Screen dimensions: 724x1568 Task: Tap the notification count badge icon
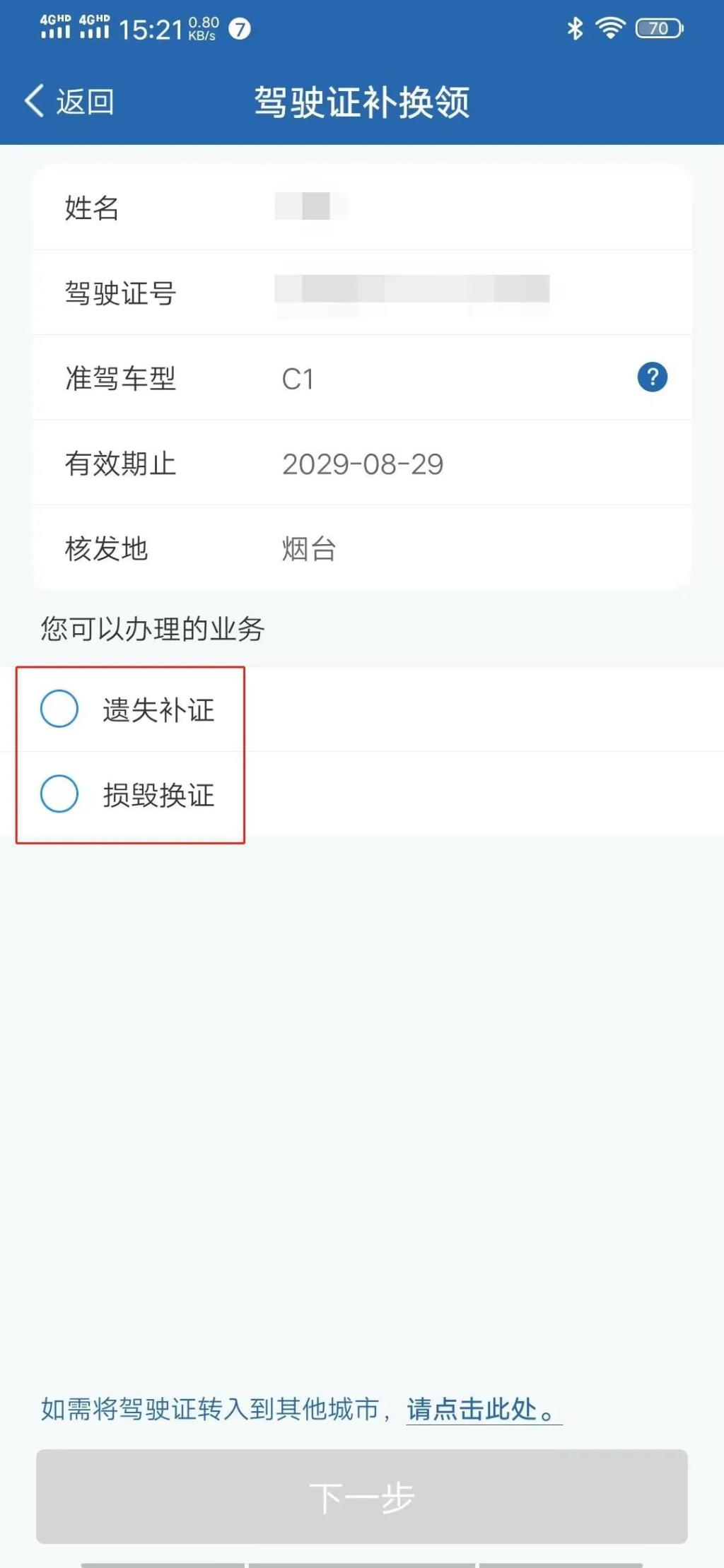click(240, 29)
